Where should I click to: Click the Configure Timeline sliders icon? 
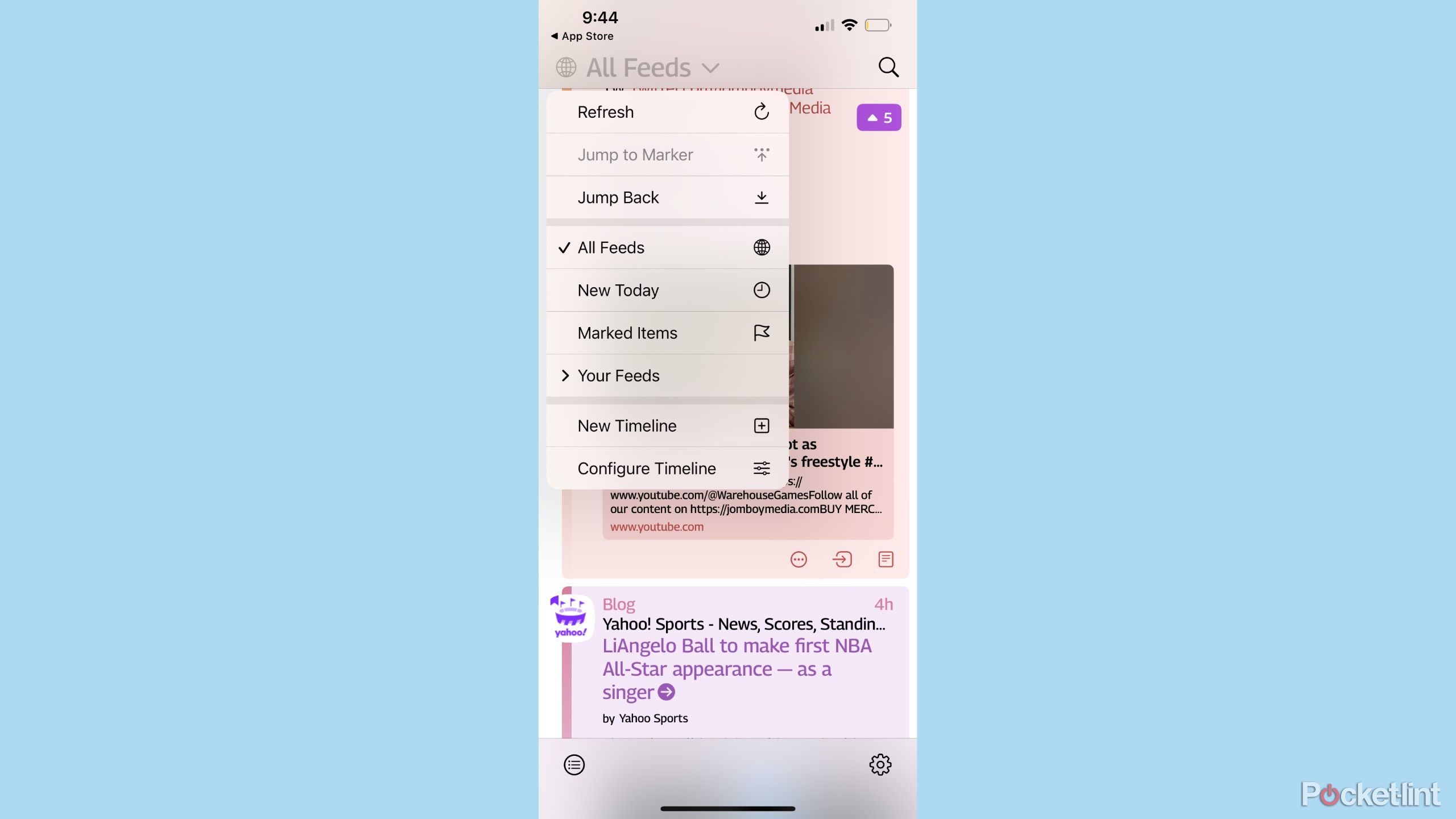point(761,468)
